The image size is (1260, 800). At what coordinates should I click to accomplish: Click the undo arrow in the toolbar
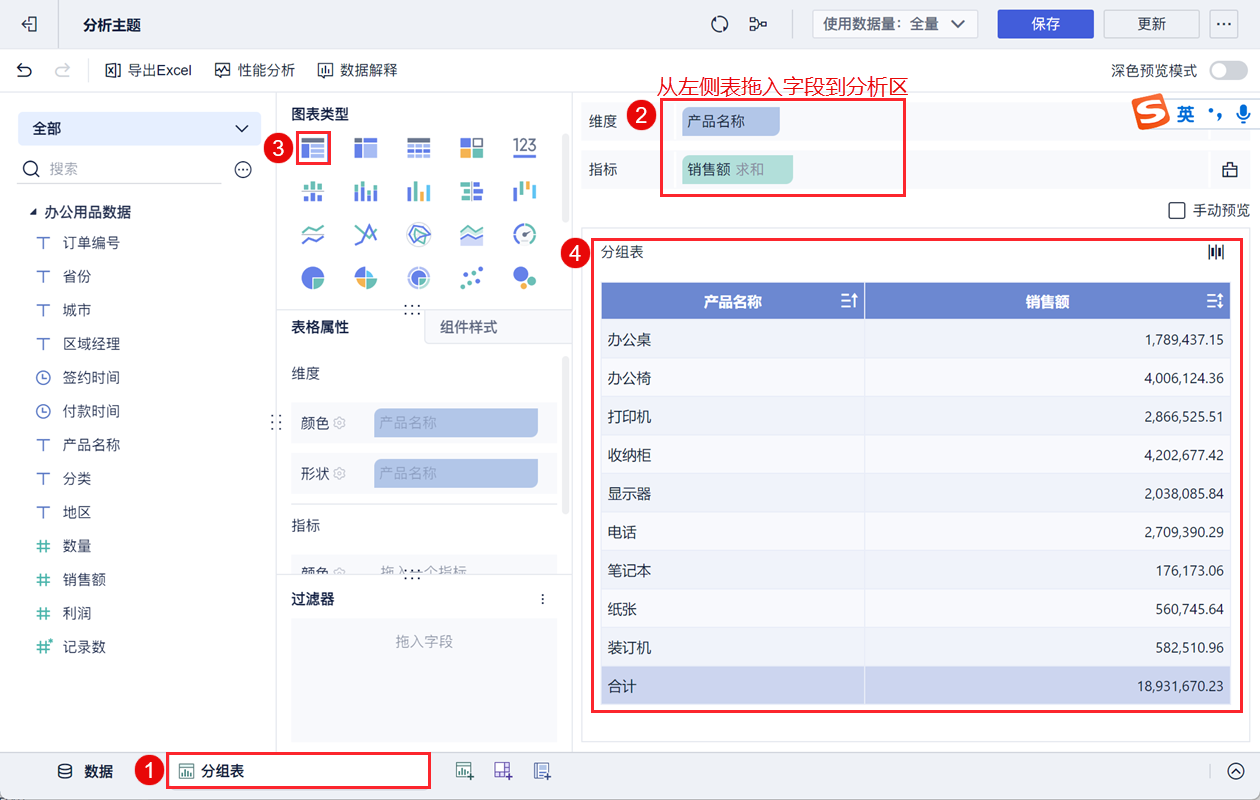coord(25,70)
